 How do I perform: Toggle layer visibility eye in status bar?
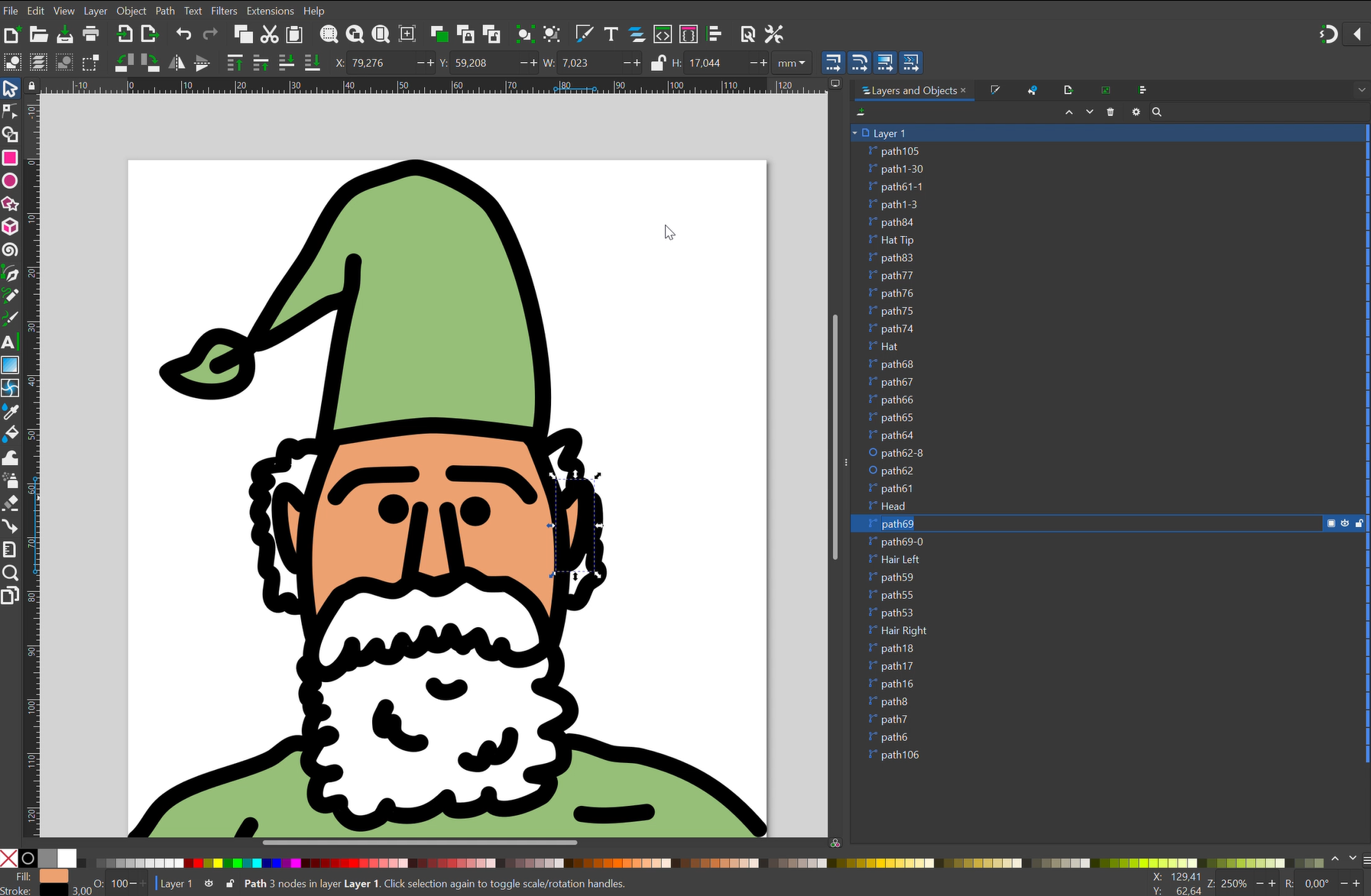coord(209,883)
